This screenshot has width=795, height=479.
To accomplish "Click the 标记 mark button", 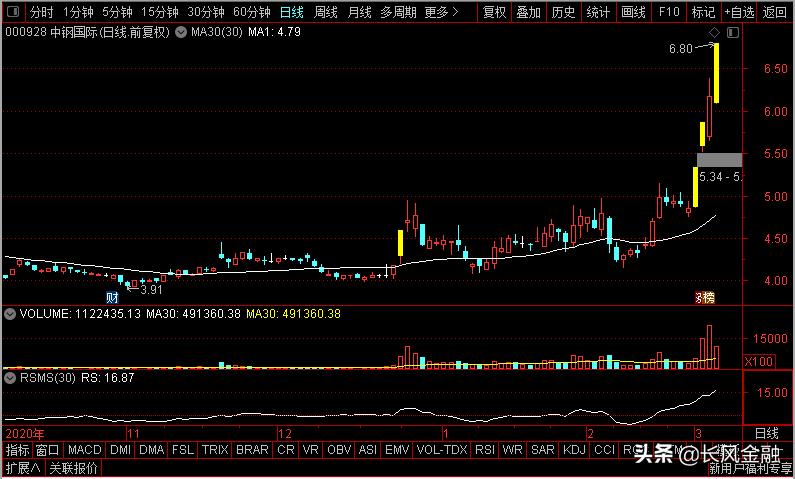I will [x=703, y=12].
